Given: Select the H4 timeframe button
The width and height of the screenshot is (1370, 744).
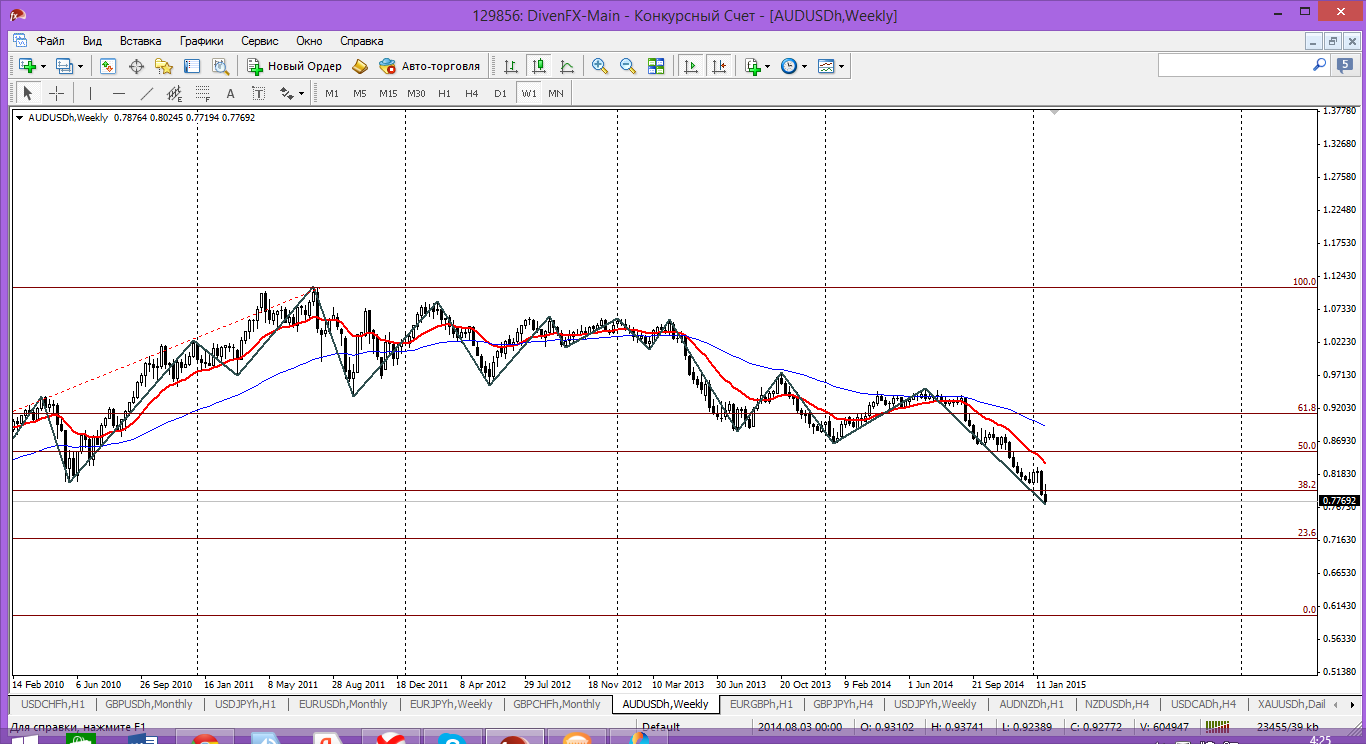Looking at the screenshot, I should click(472, 93).
